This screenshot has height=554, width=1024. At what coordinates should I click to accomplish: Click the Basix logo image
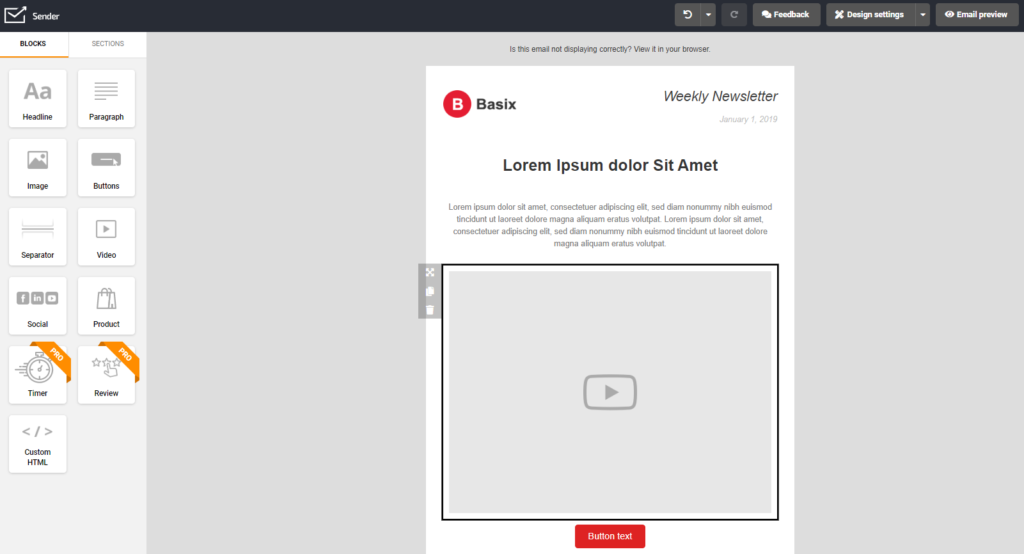pos(480,104)
